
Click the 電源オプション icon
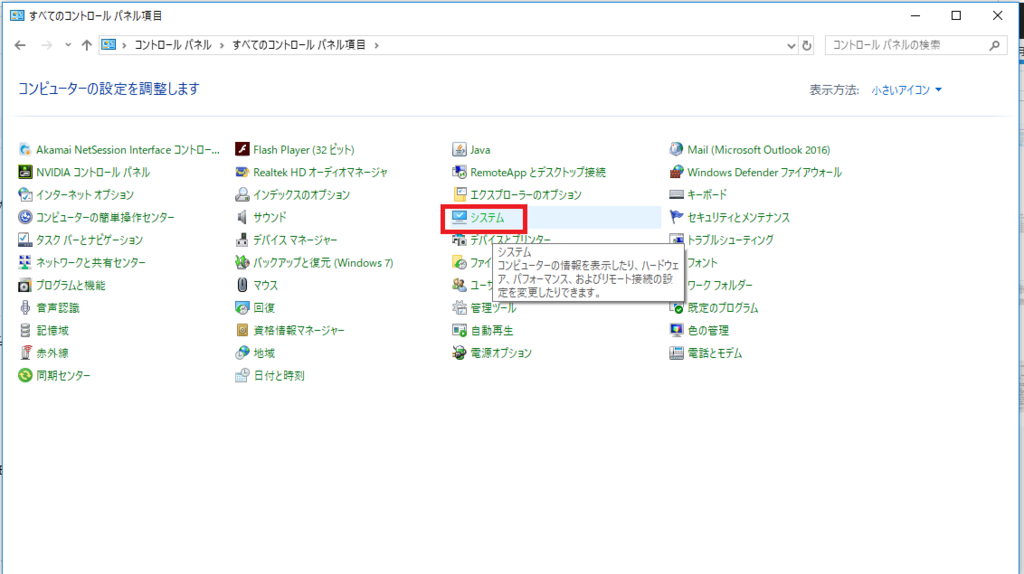(x=459, y=353)
